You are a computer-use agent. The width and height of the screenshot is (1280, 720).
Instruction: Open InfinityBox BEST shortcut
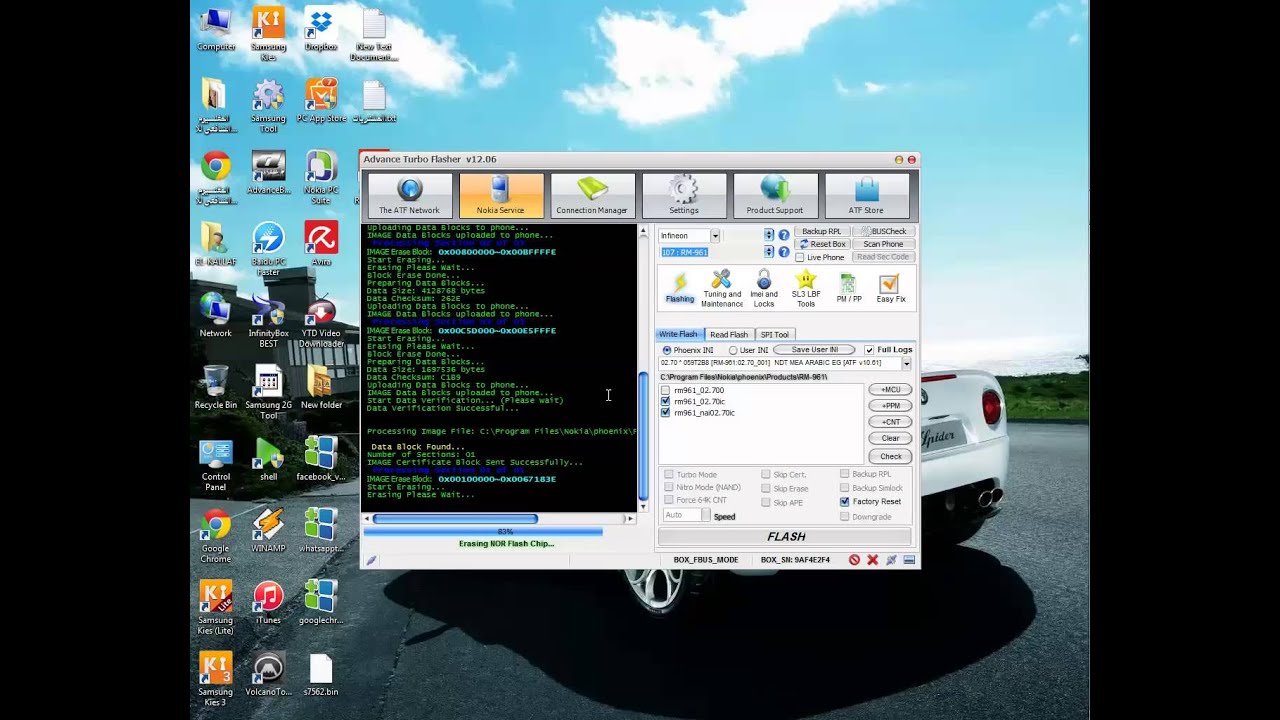268,321
